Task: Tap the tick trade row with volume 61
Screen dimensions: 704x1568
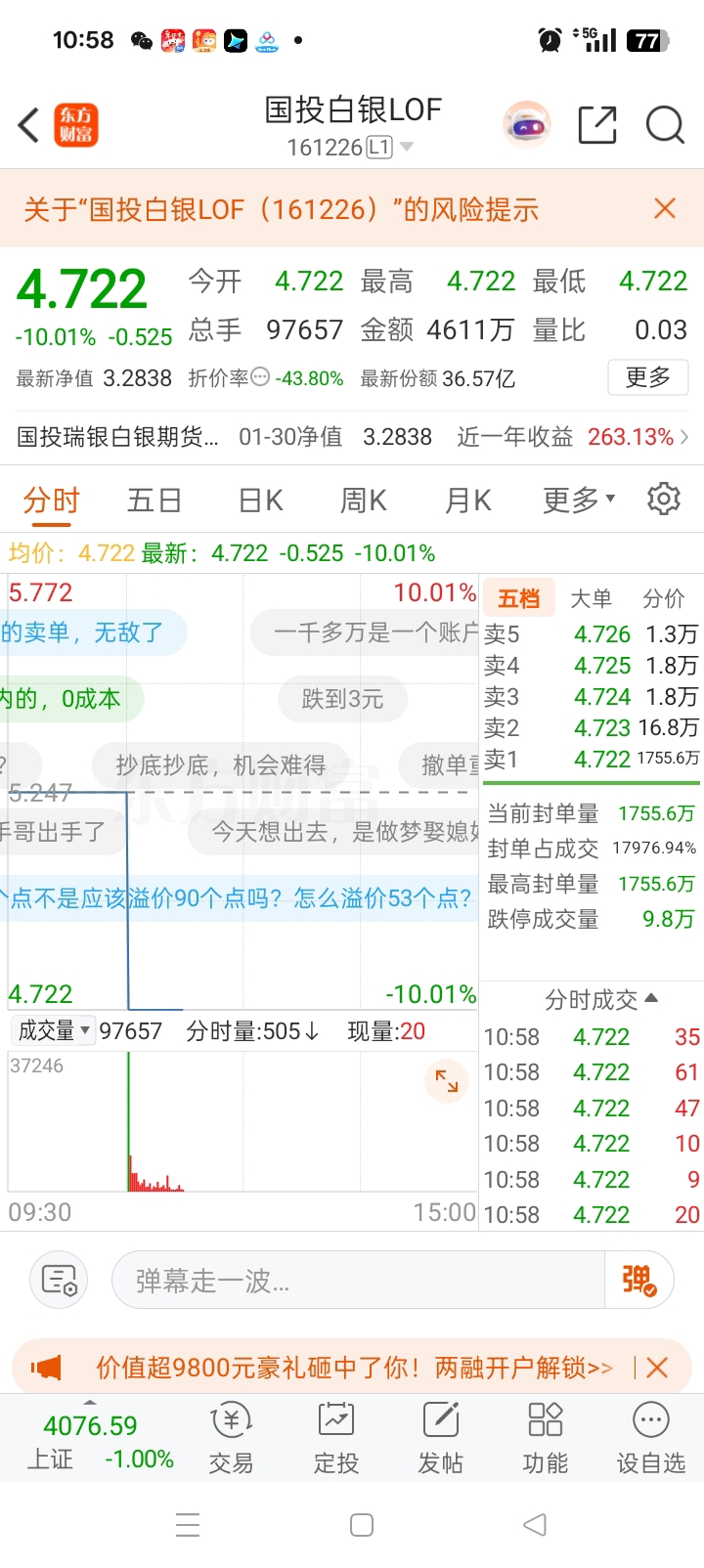Action: tap(592, 1072)
